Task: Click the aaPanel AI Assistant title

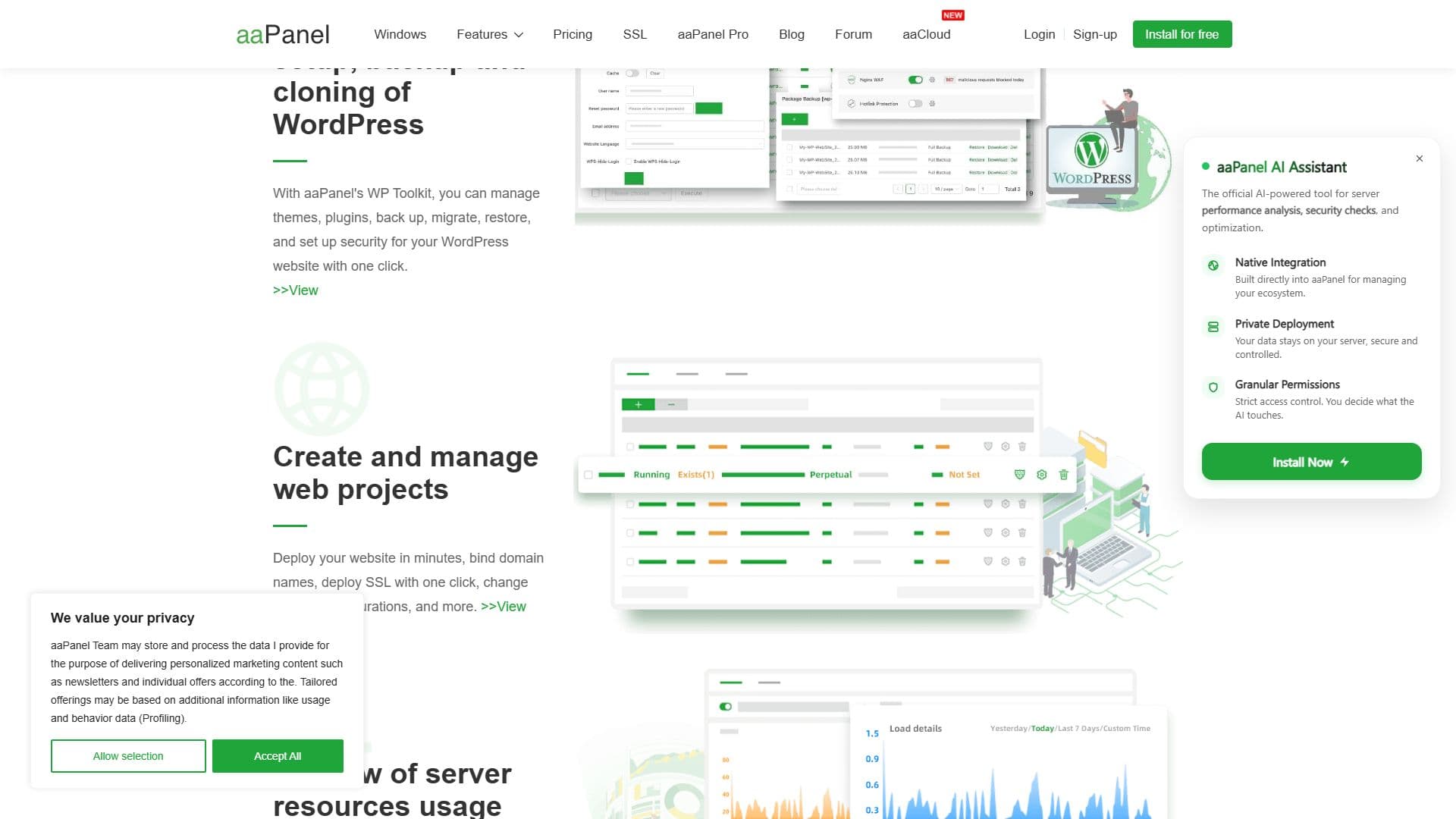Action: 1282,167
